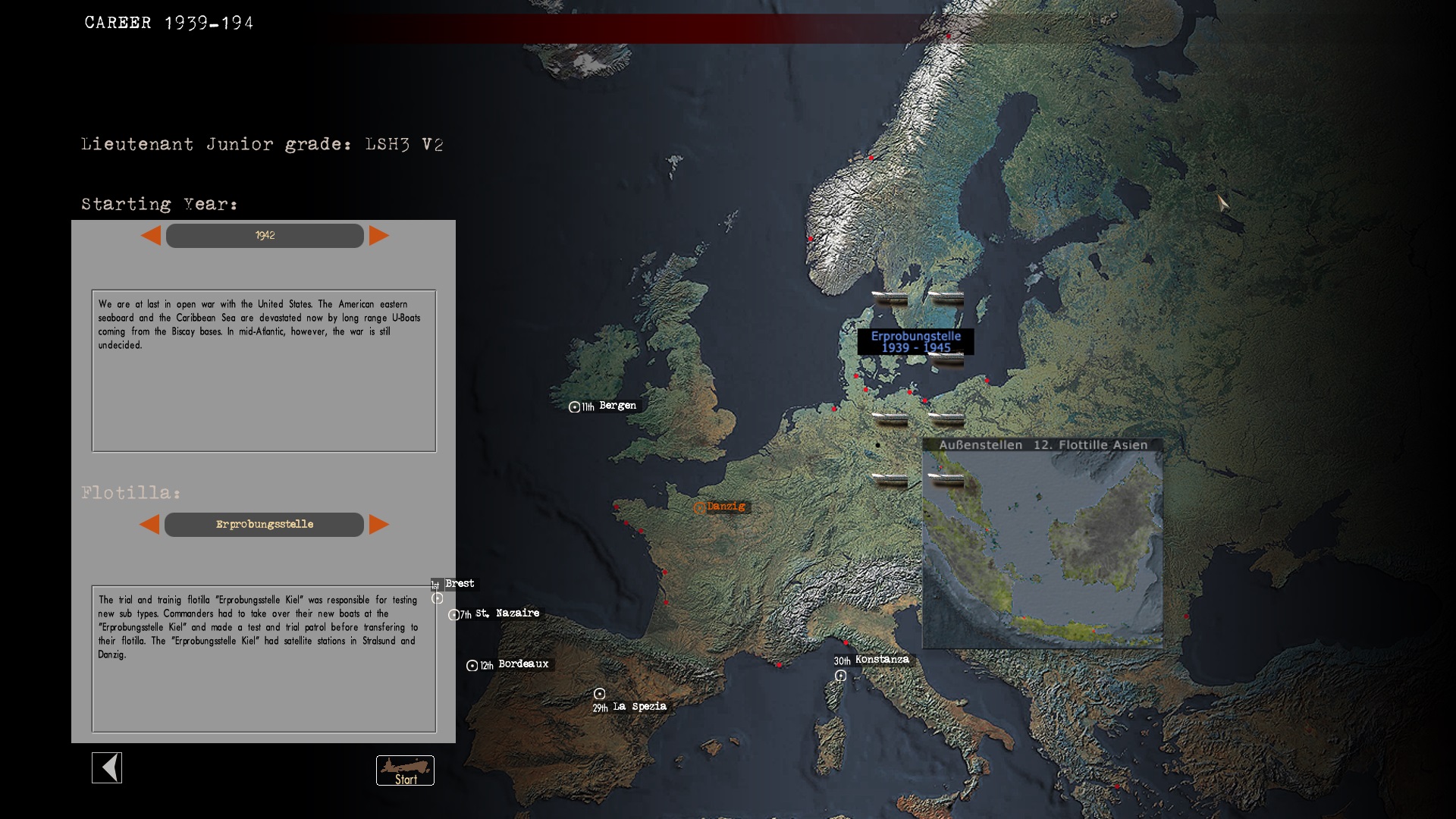Screen dimensions: 1456x819
Task: Select the 12th Bordeaux base marker
Action: tap(472, 666)
